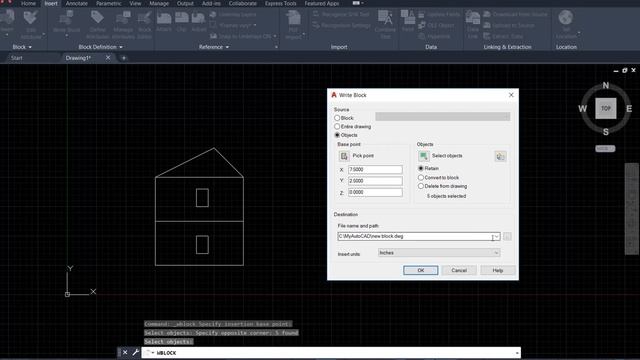Open Recognition Settings in Import panel
The height and width of the screenshot is (360, 640).
tap(342, 25)
